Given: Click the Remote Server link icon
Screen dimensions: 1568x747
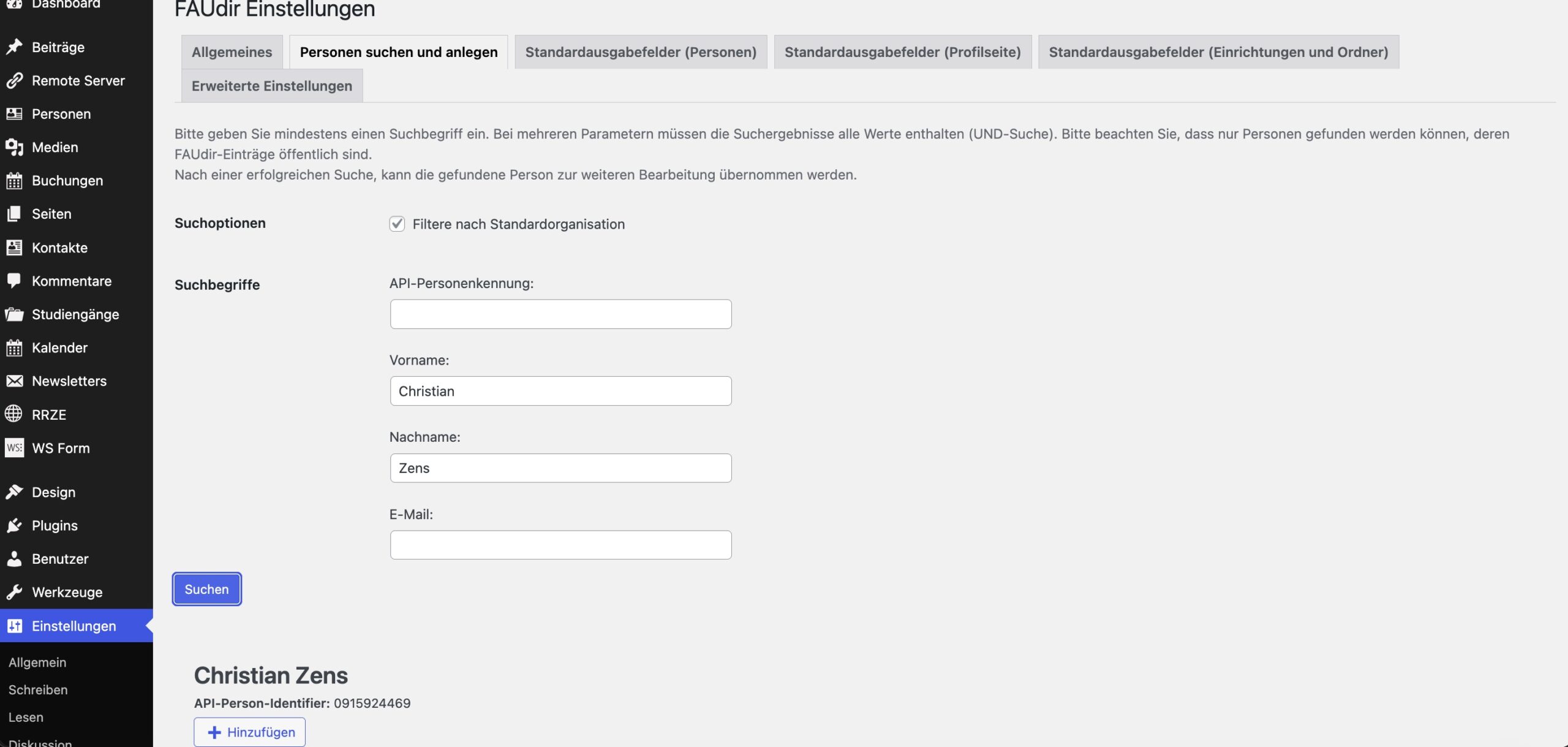Looking at the screenshot, I should (14, 81).
